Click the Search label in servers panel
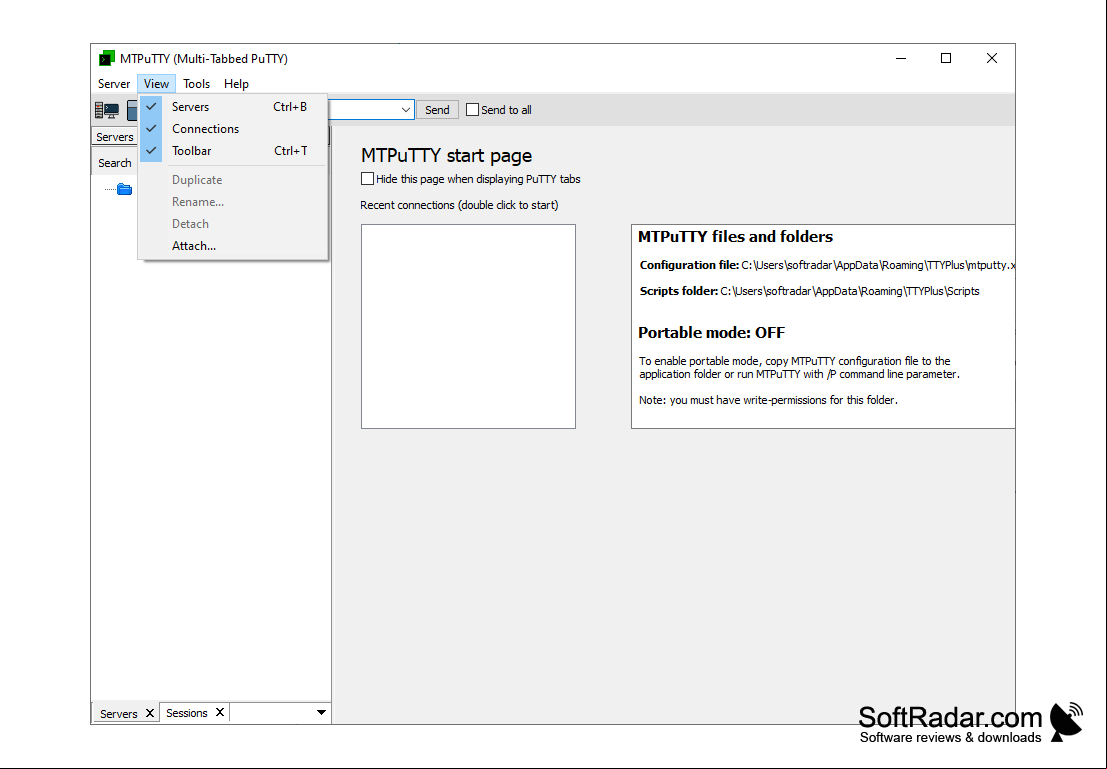The height and width of the screenshot is (769, 1107). (x=114, y=162)
